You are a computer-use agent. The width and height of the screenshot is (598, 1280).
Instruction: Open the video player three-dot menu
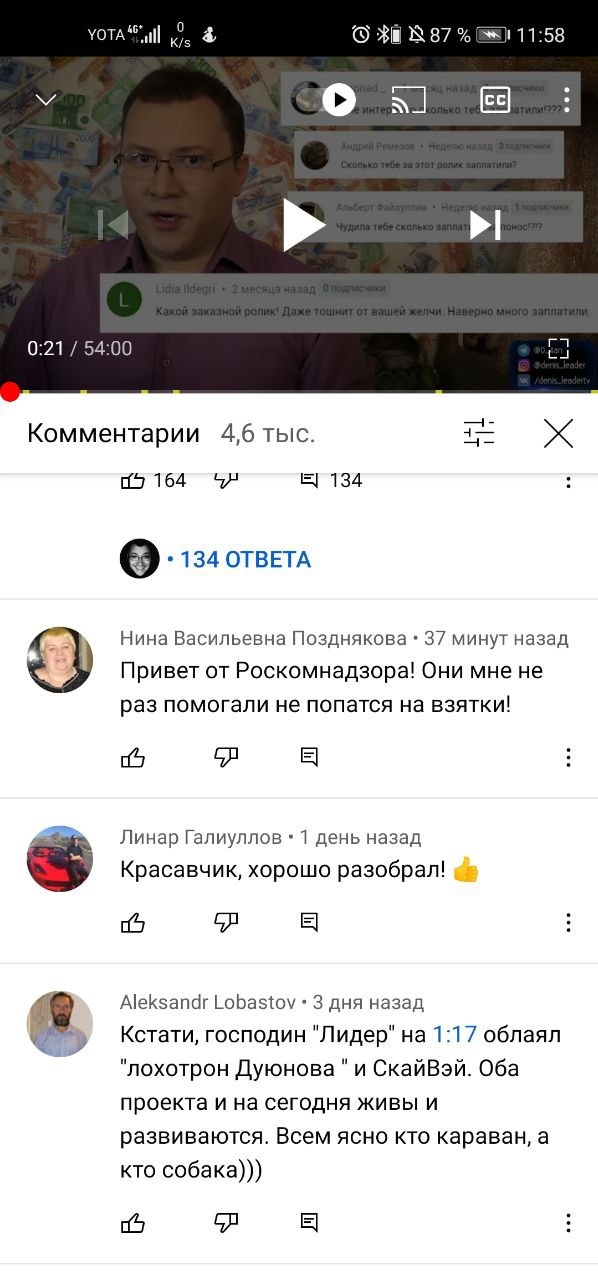click(567, 99)
